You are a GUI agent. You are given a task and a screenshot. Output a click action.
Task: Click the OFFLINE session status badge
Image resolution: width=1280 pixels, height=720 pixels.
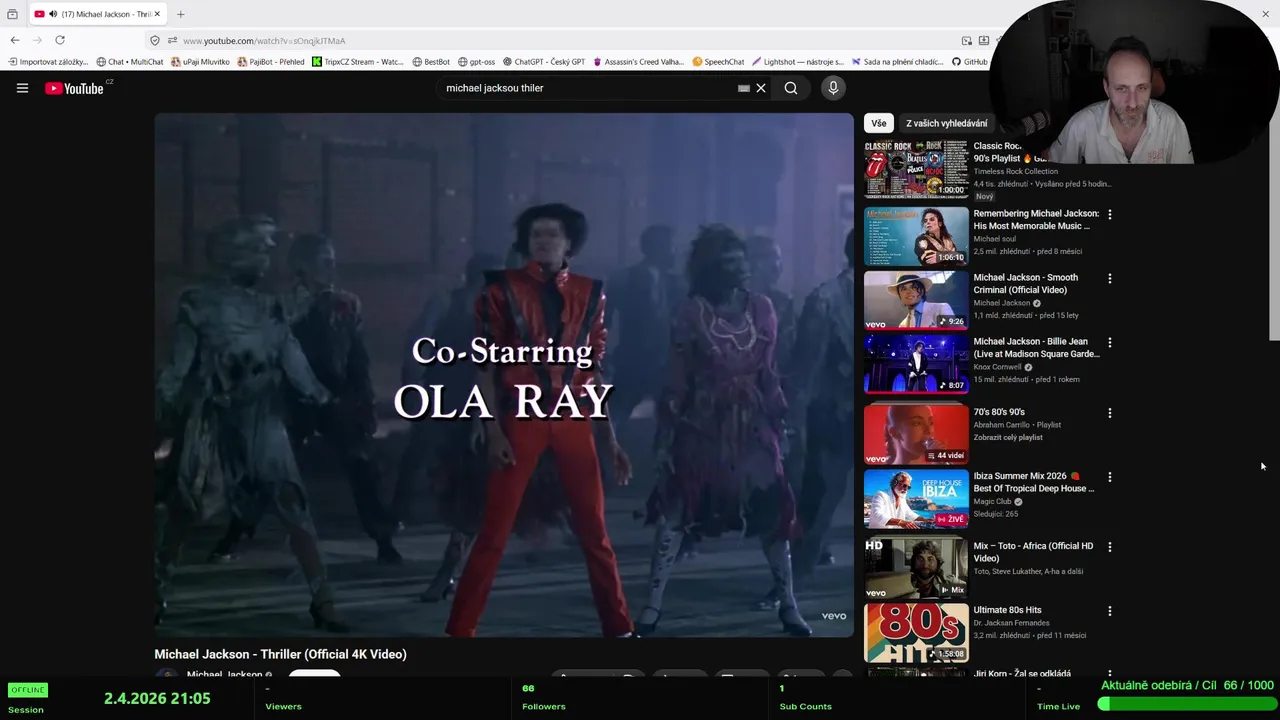(x=27, y=690)
